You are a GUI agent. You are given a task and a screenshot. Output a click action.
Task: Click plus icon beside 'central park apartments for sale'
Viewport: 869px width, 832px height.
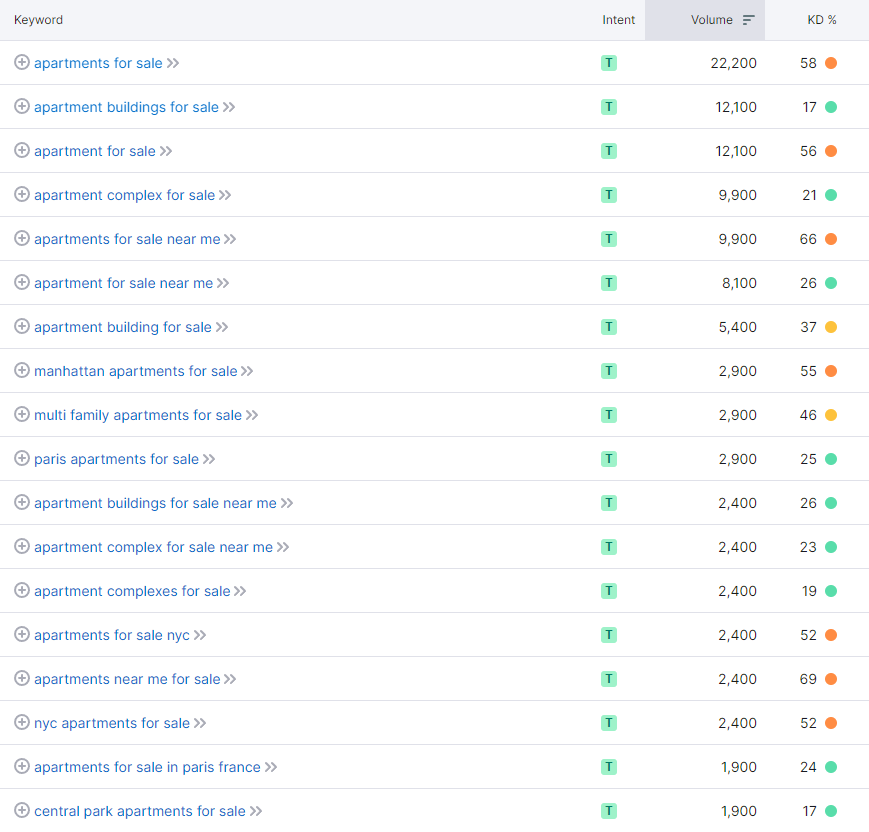click(22, 810)
